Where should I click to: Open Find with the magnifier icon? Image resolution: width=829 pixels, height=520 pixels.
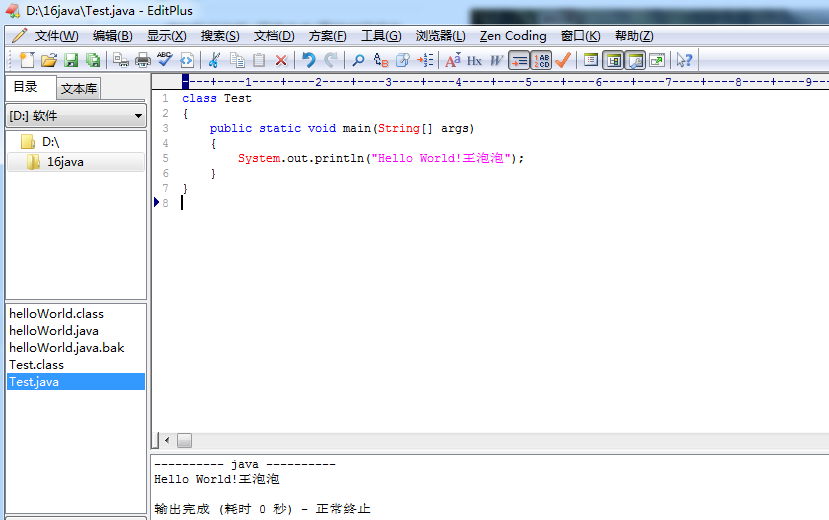358,60
